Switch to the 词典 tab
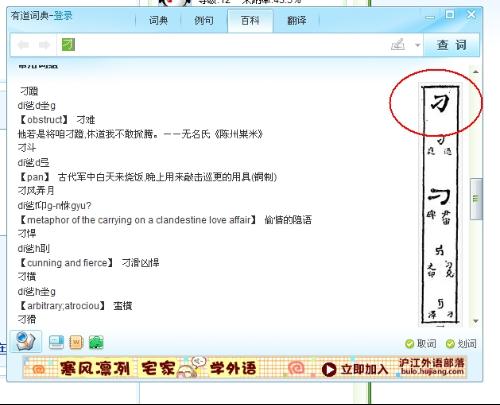This screenshot has width=500, height=405. (158, 21)
